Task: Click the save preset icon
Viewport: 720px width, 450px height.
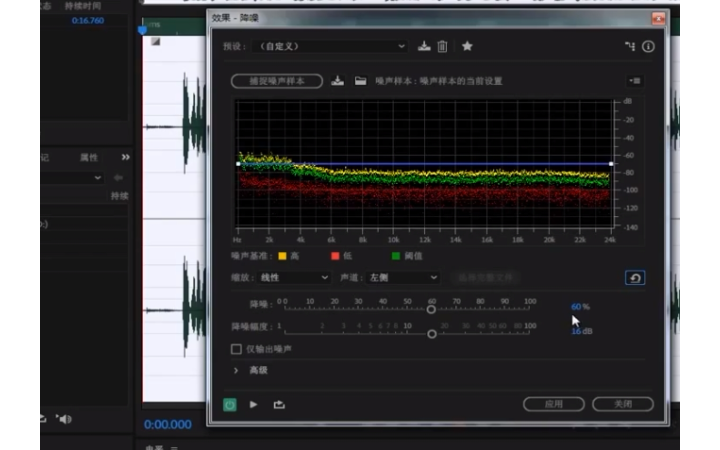Action: (424, 46)
